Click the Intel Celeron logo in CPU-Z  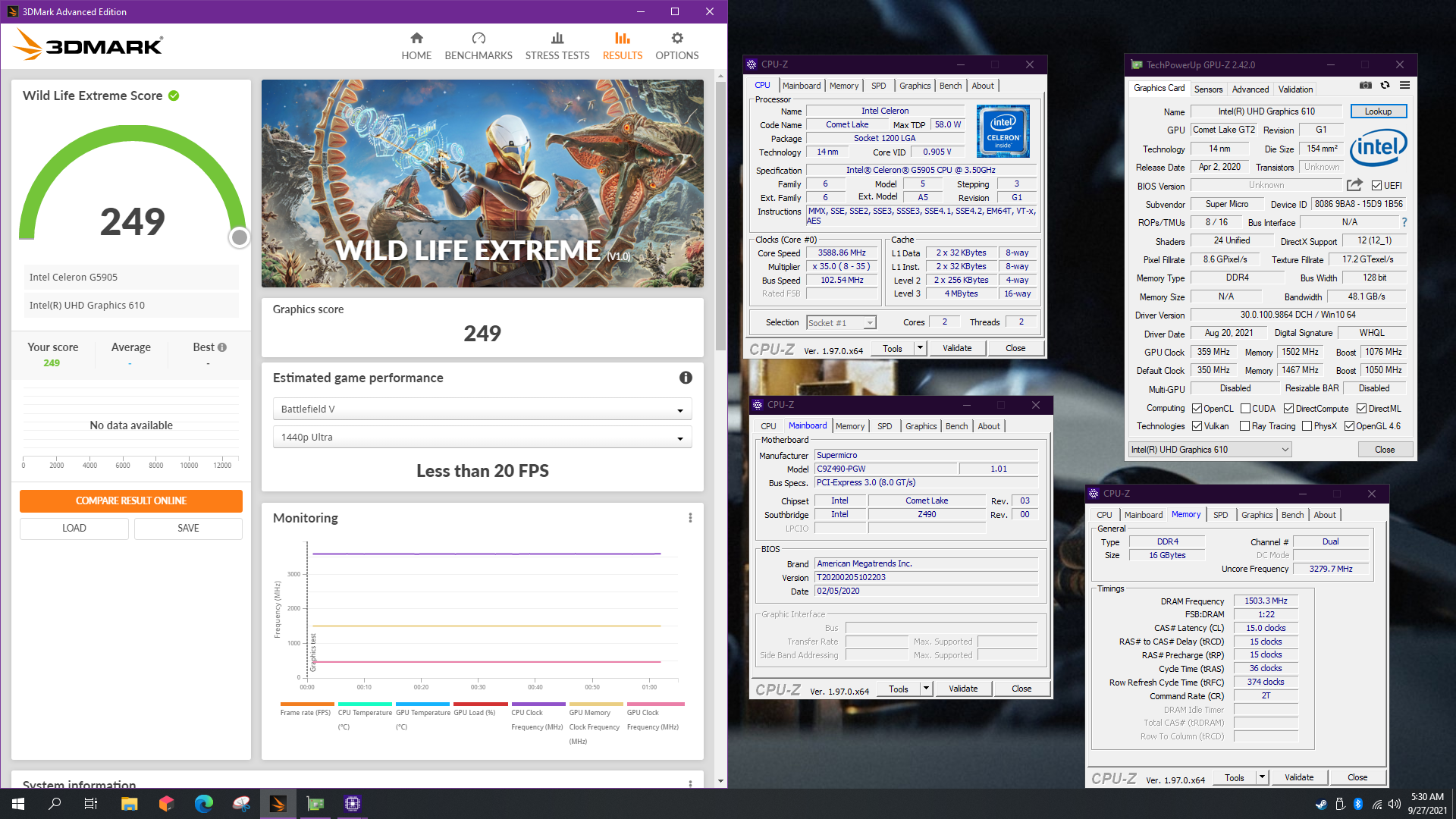click(x=1003, y=131)
